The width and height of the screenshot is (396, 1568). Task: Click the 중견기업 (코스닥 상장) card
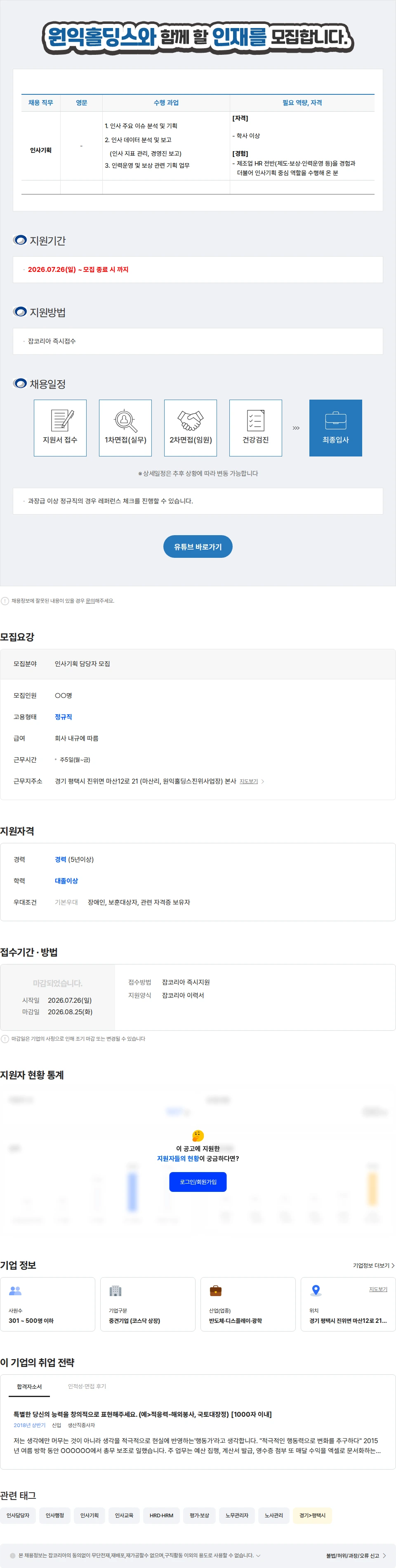click(x=147, y=1304)
